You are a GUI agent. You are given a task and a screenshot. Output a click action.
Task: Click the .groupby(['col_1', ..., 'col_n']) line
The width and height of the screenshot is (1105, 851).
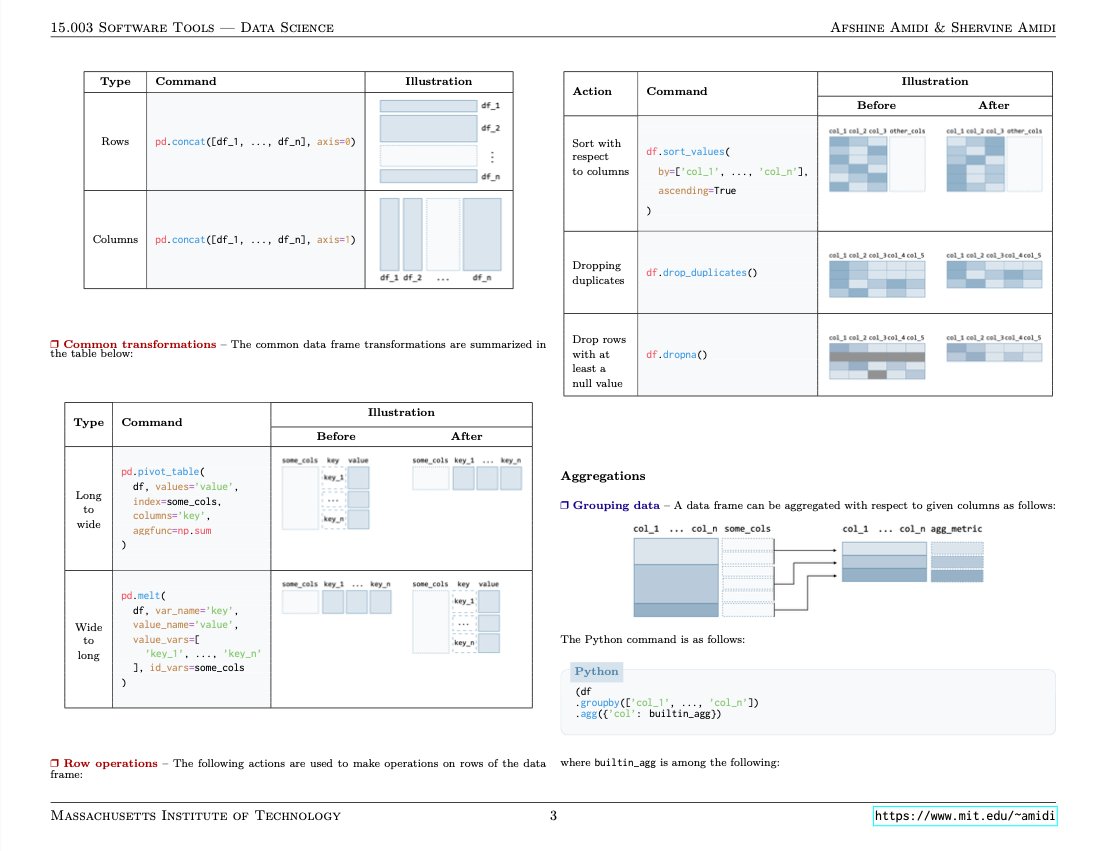(667, 702)
